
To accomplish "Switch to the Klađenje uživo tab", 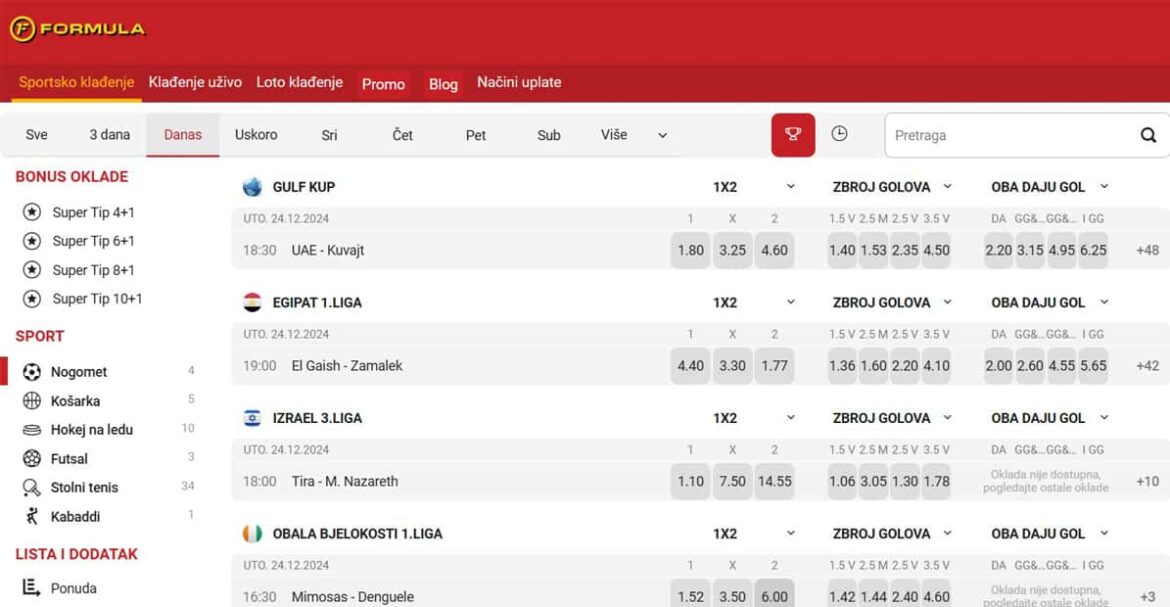I will [x=196, y=82].
